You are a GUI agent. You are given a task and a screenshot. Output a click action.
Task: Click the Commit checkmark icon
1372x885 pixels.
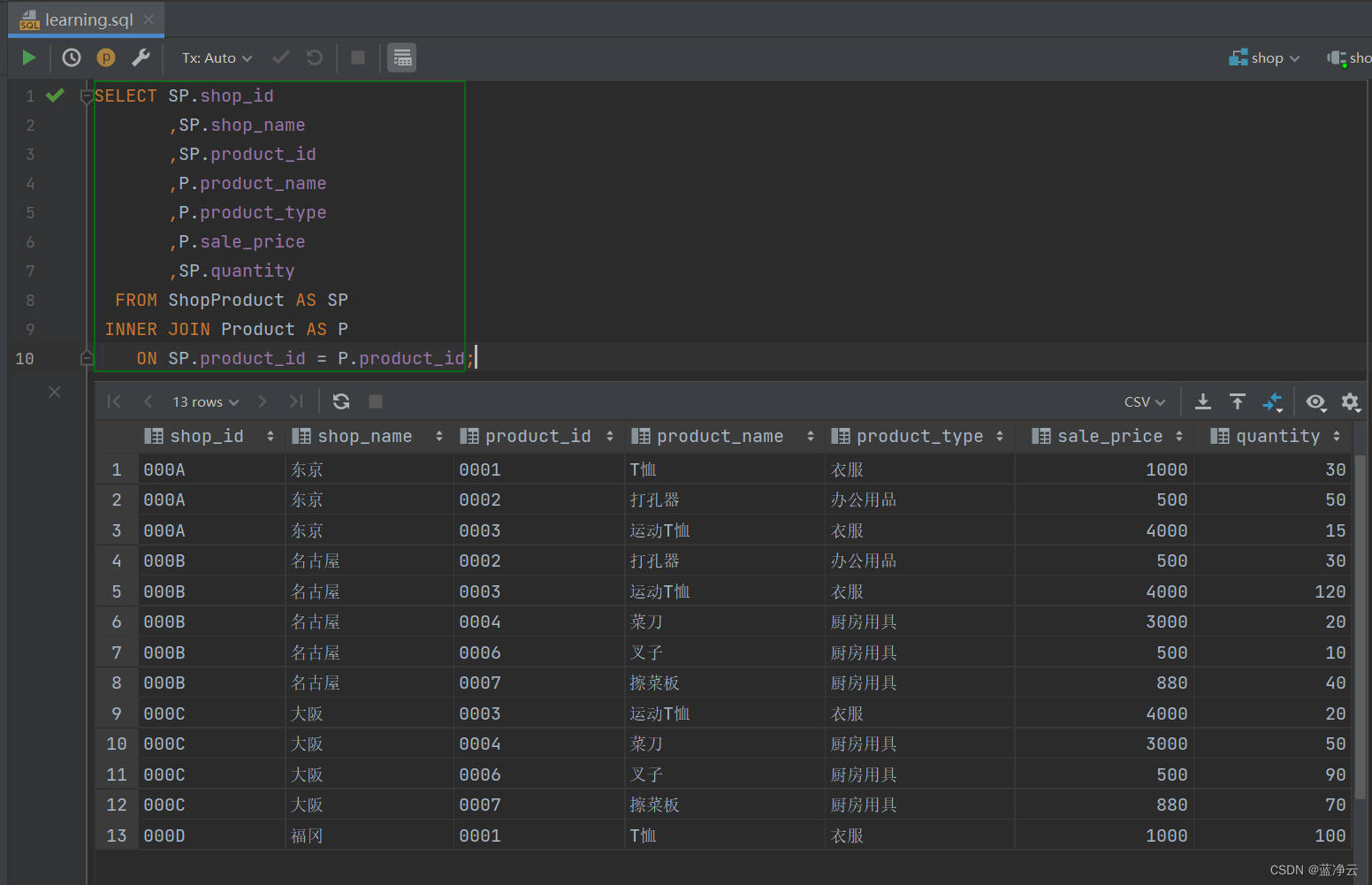tap(281, 57)
